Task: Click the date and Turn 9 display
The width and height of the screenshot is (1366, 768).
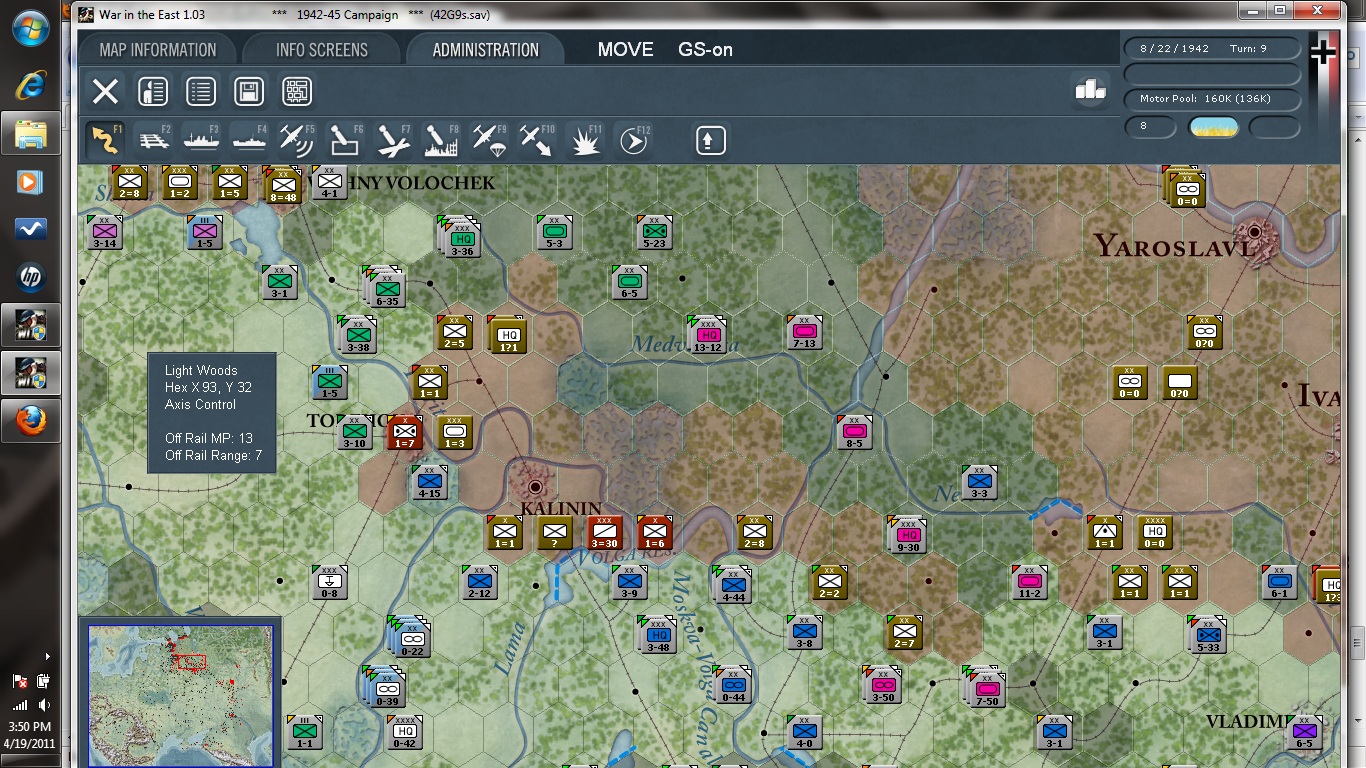Action: point(1211,49)
